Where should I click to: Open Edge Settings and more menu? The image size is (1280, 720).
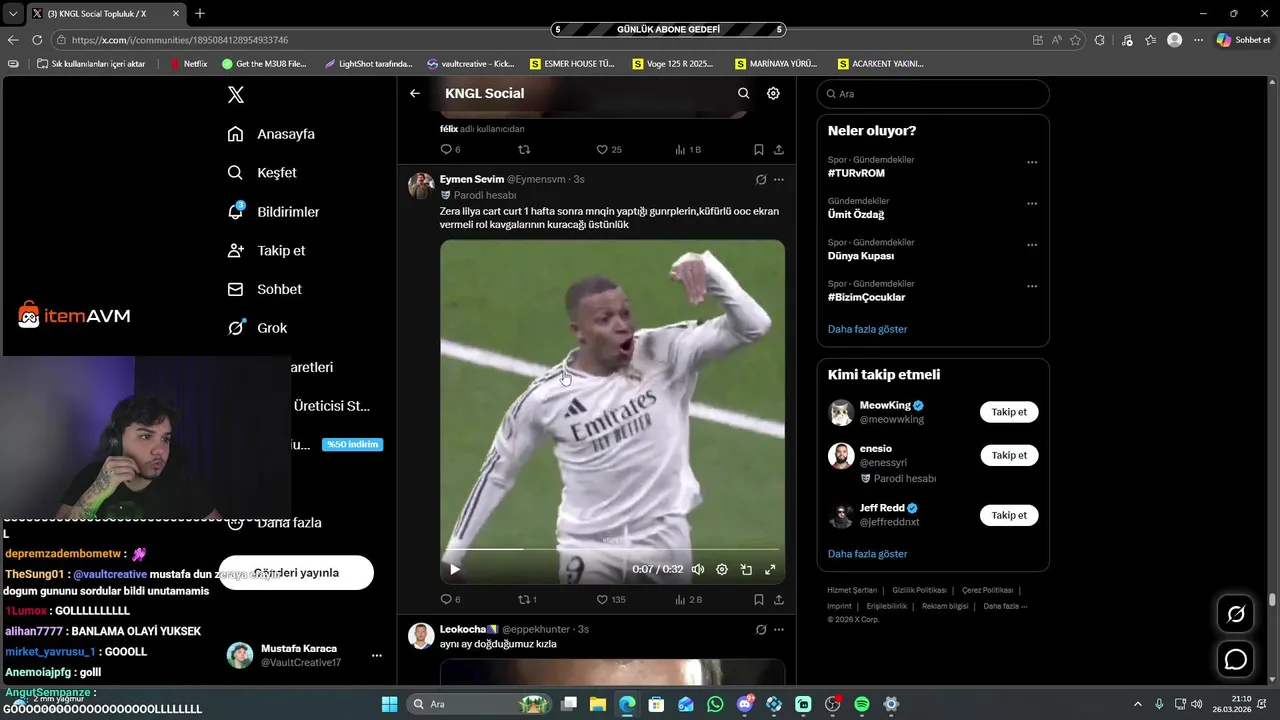pos(1199,40)
